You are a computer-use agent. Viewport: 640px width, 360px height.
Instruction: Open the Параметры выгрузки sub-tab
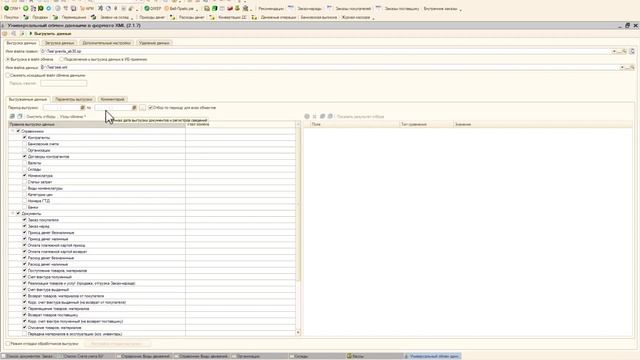click(x=74, y=99)
